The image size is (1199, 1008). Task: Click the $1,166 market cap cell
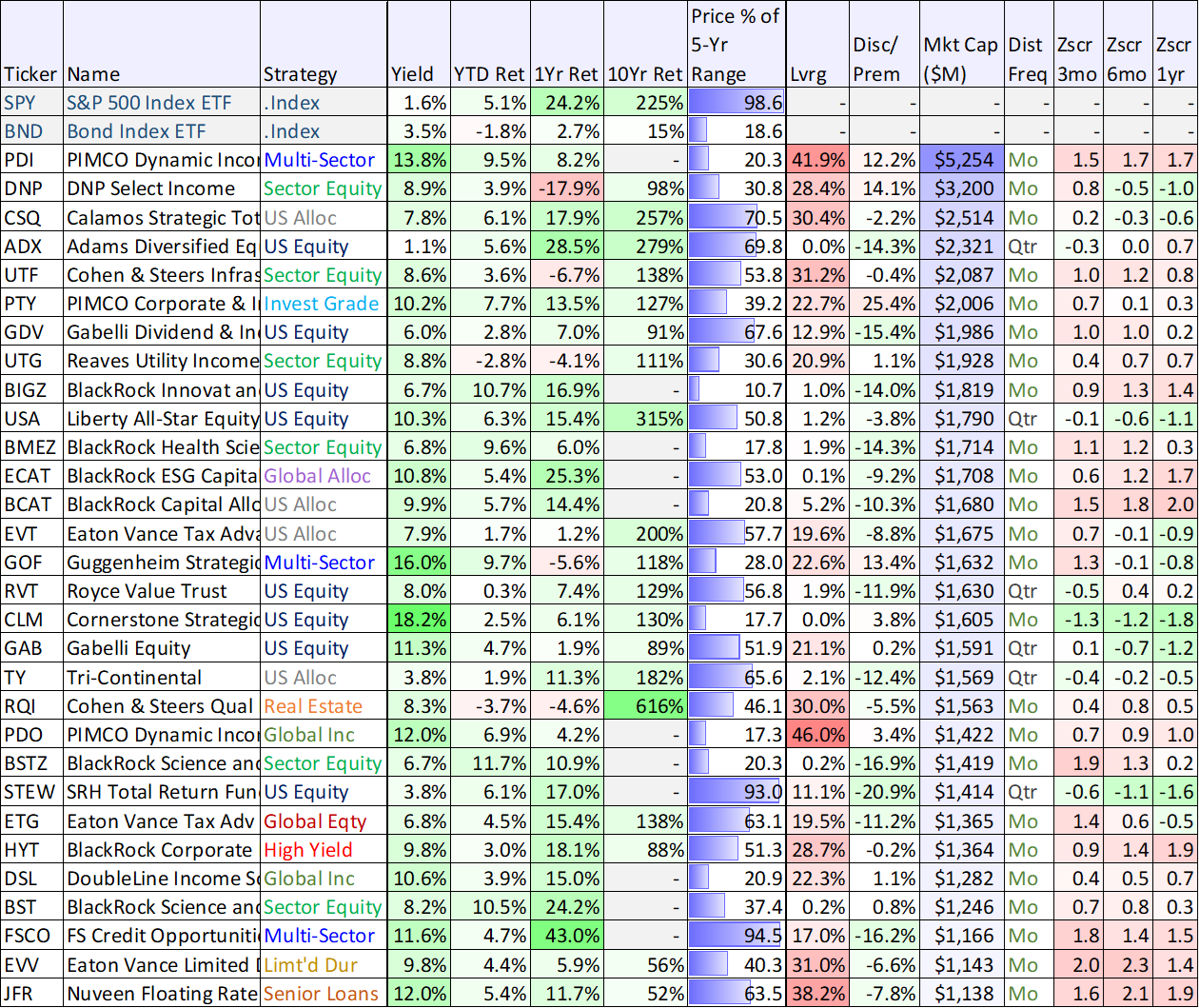click(x=961, y=936)
